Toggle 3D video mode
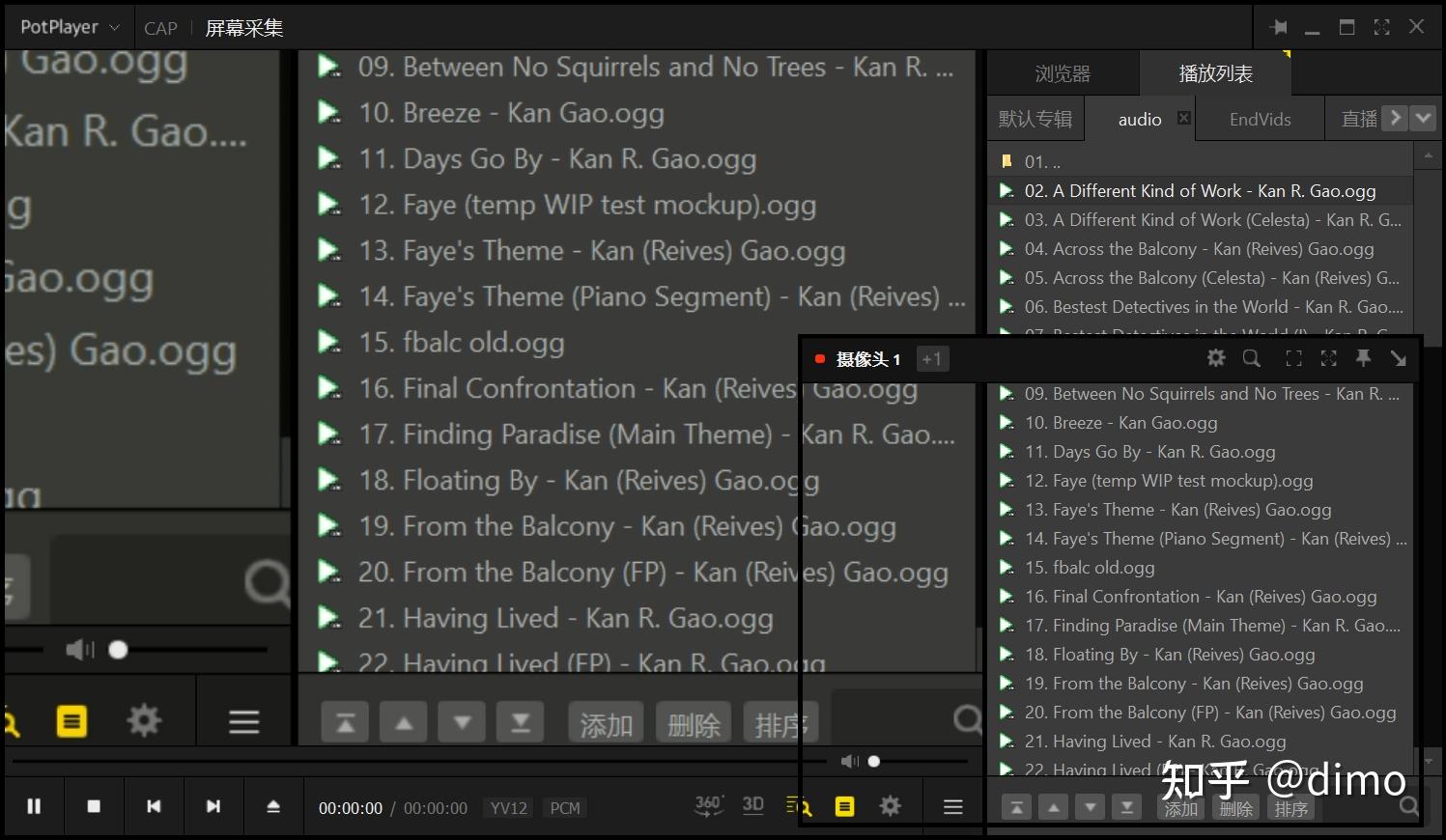The image size is (1446, 840). [753, 805]
